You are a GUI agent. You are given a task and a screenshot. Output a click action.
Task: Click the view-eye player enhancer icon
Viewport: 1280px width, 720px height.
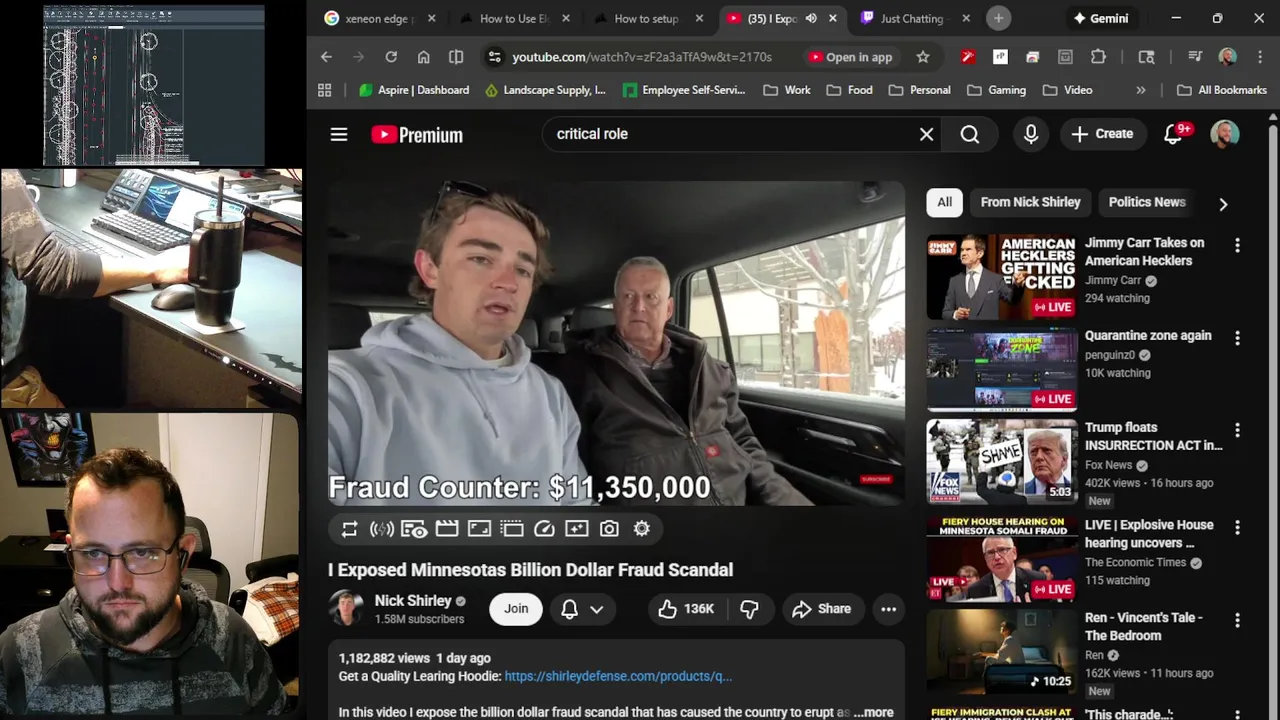[x=414, y=529]
